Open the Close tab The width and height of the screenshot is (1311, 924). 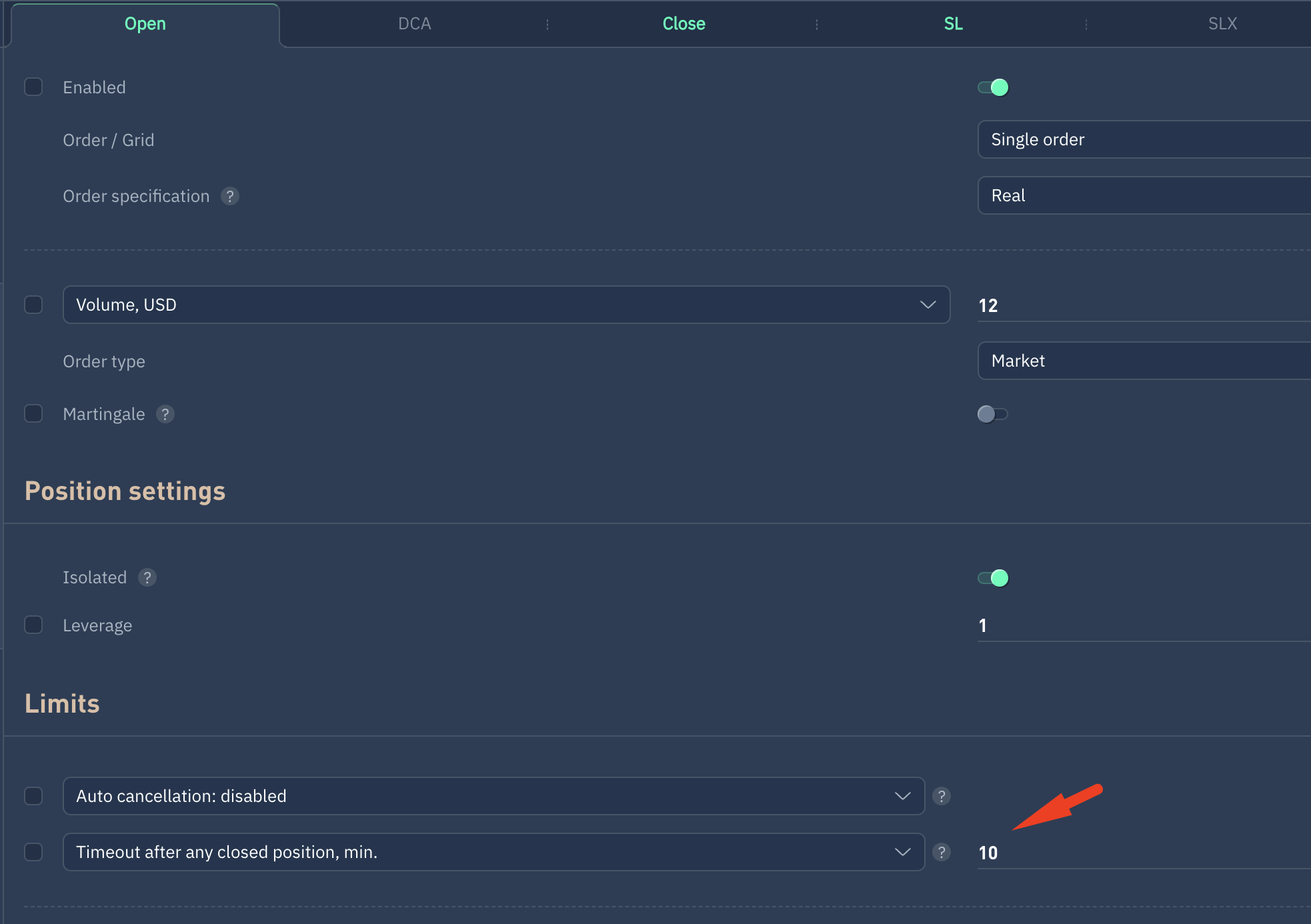(684, 24)
